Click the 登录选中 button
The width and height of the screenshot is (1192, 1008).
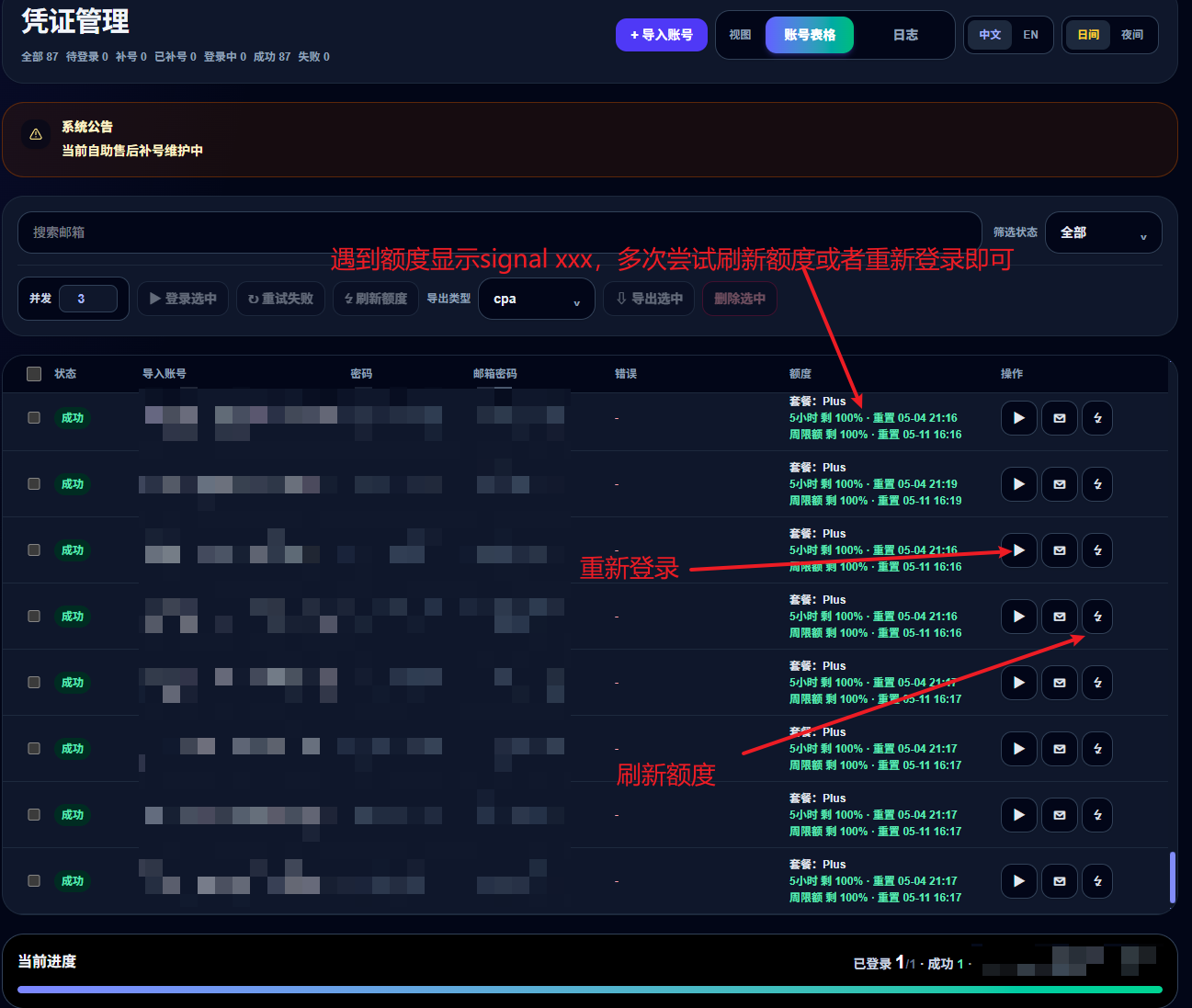(x=183, y=299)
